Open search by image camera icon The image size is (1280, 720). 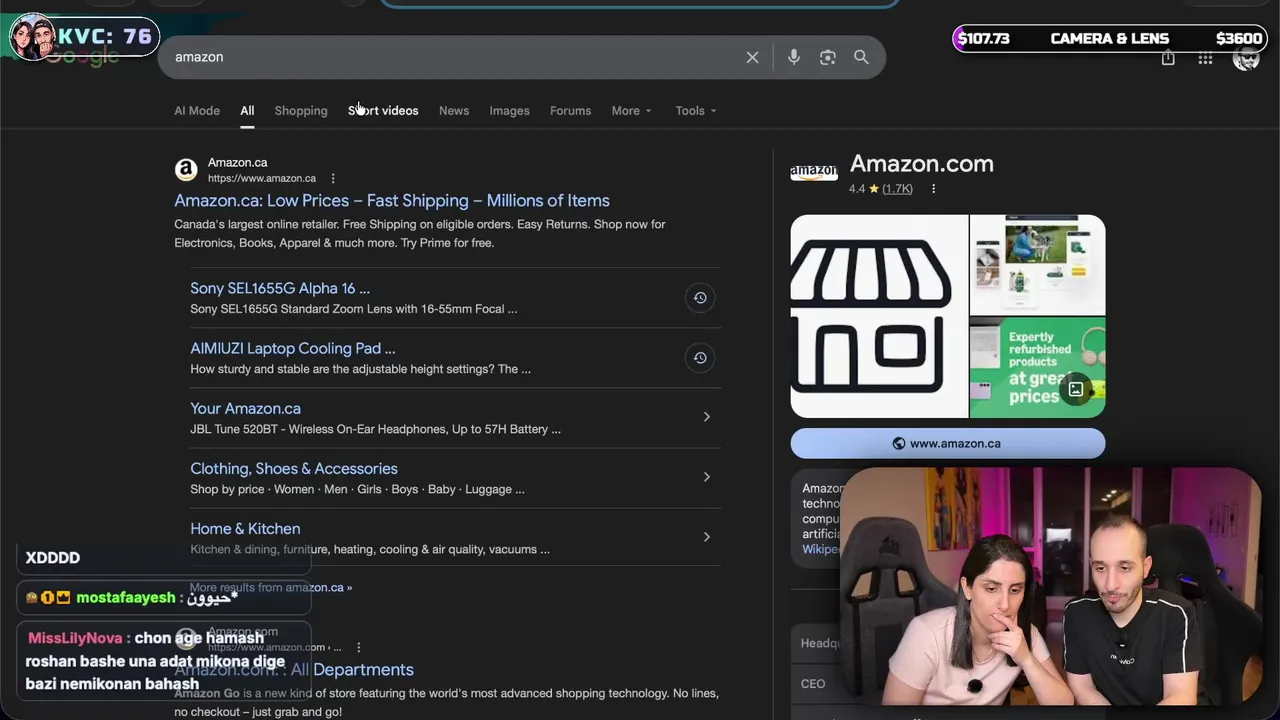click(828, 58)
